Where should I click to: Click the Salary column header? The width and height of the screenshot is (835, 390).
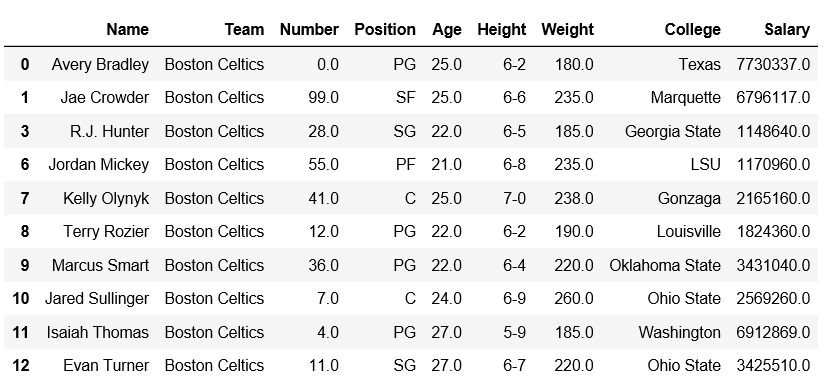787,29
